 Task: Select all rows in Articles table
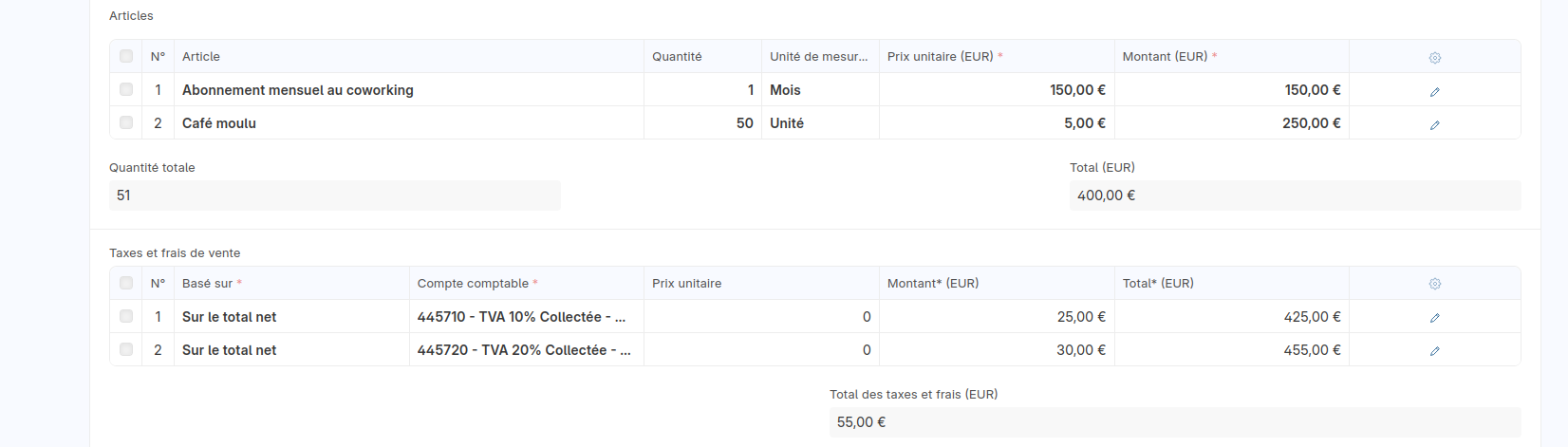(x=126, y=56)
